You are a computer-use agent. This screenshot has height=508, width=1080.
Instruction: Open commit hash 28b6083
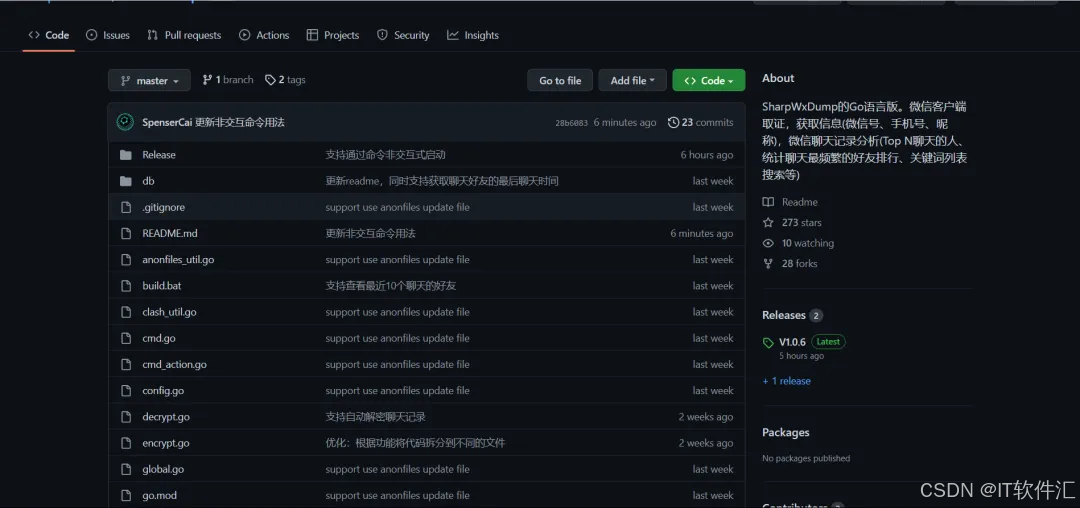tap(571, 123)
